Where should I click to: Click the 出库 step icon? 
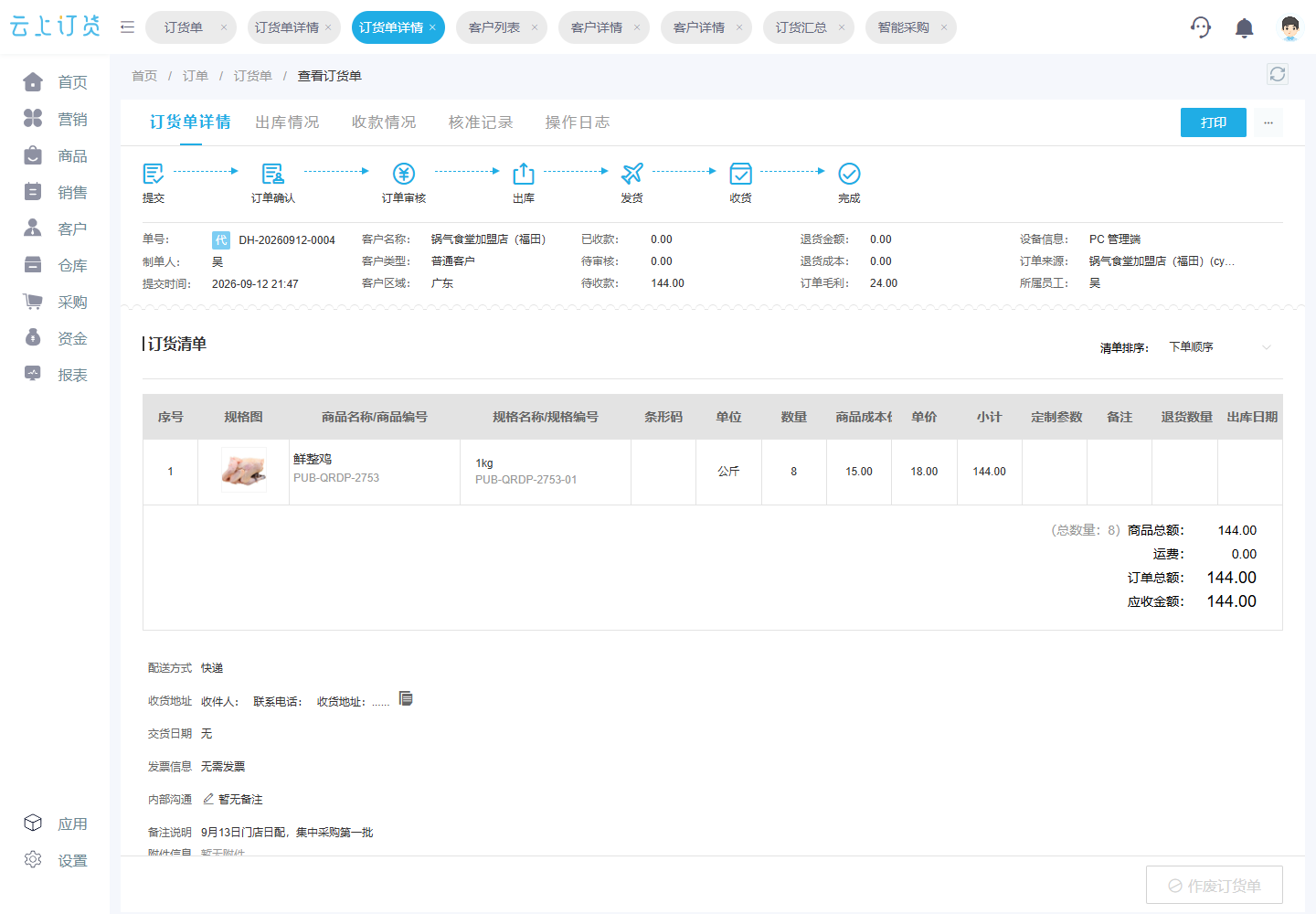523,174
